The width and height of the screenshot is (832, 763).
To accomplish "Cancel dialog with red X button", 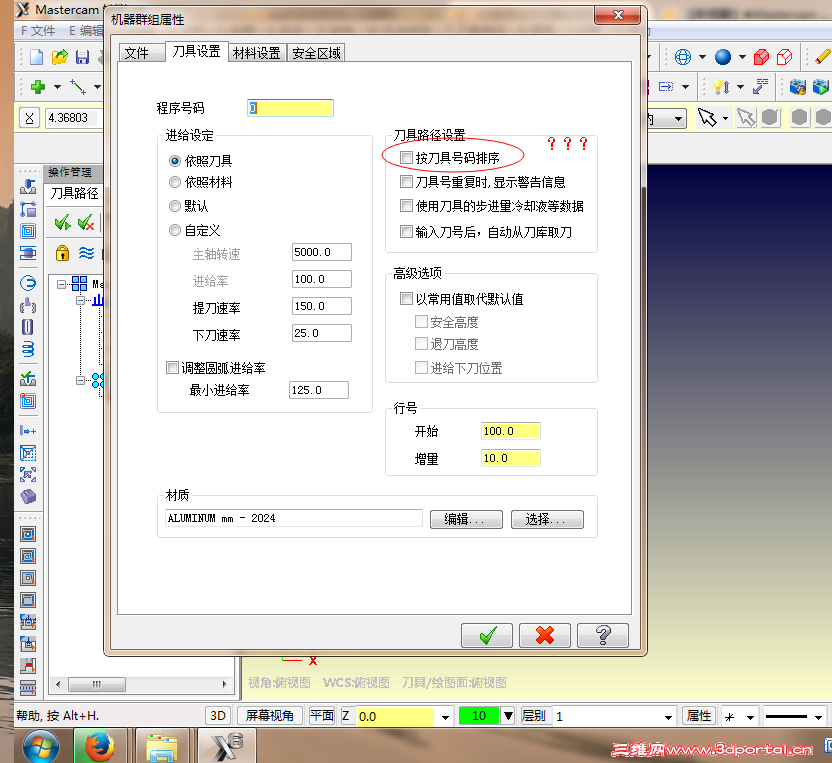I will point(544,635).
